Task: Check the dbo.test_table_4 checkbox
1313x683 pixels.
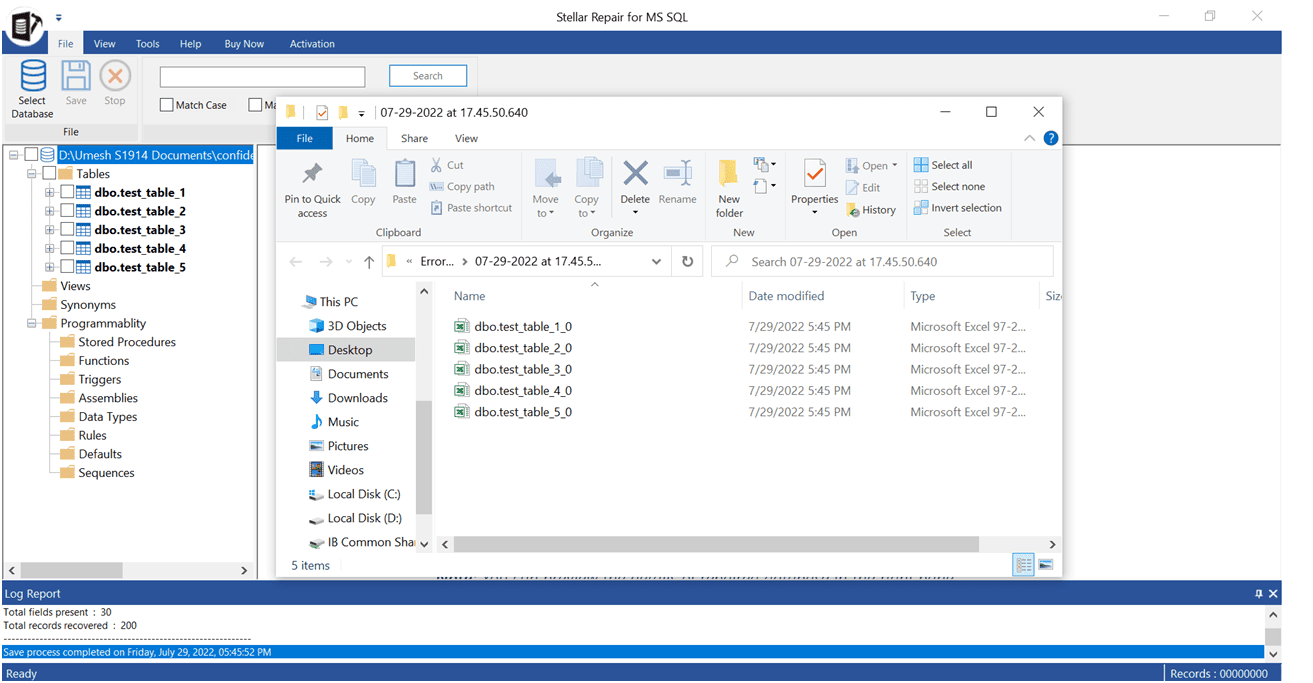Action: pyautogui.click(x=67, y=248)
